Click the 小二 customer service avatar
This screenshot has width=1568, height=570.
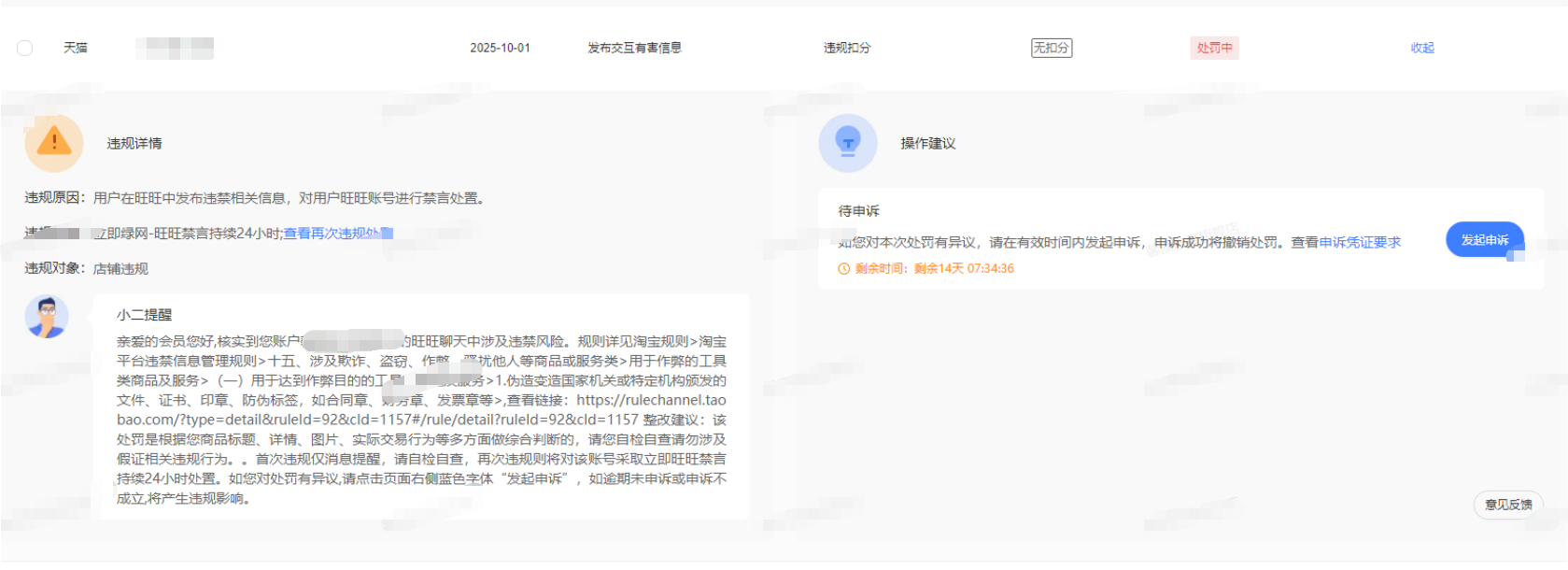tap(47, 317)
